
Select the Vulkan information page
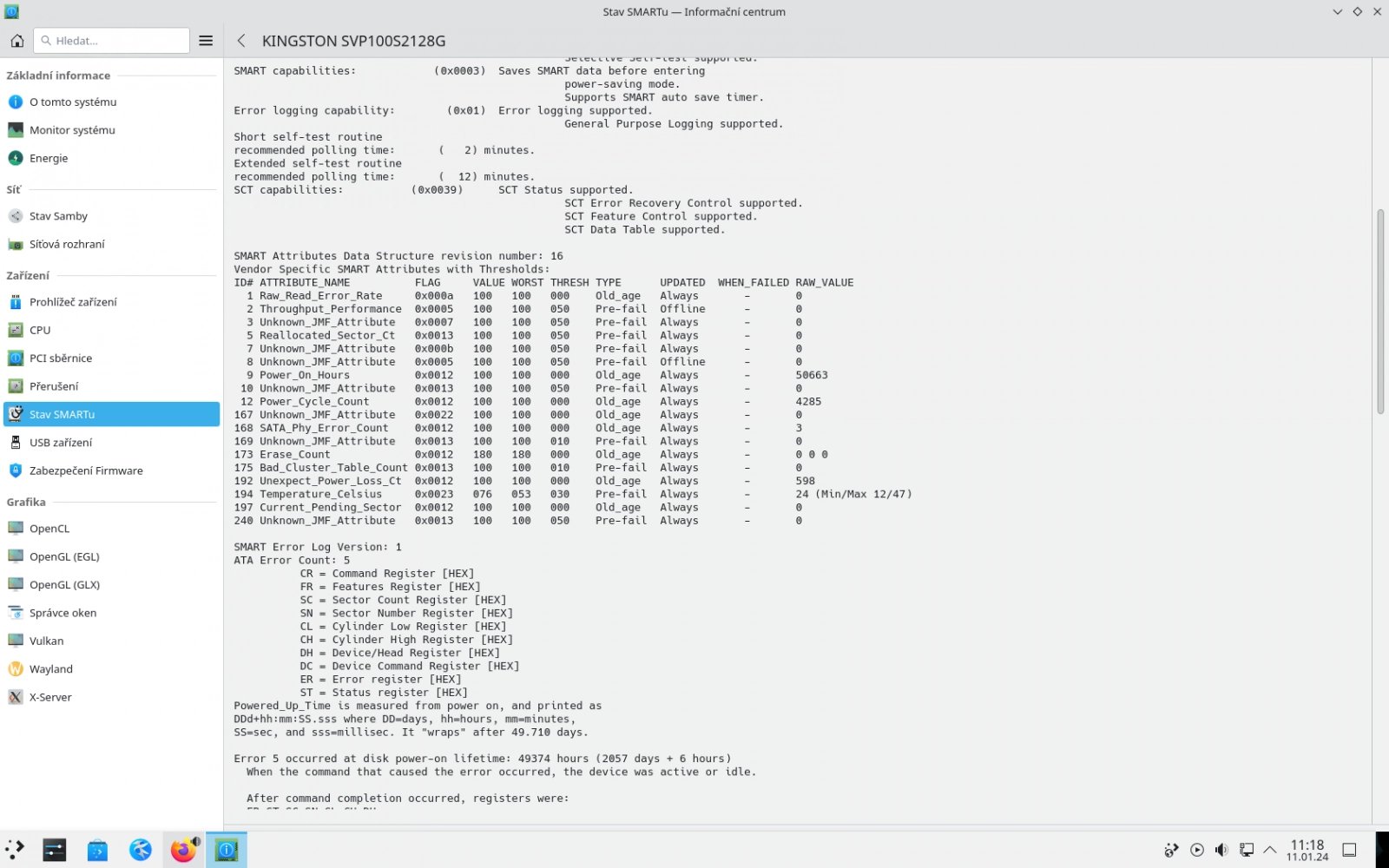[111, 641]
